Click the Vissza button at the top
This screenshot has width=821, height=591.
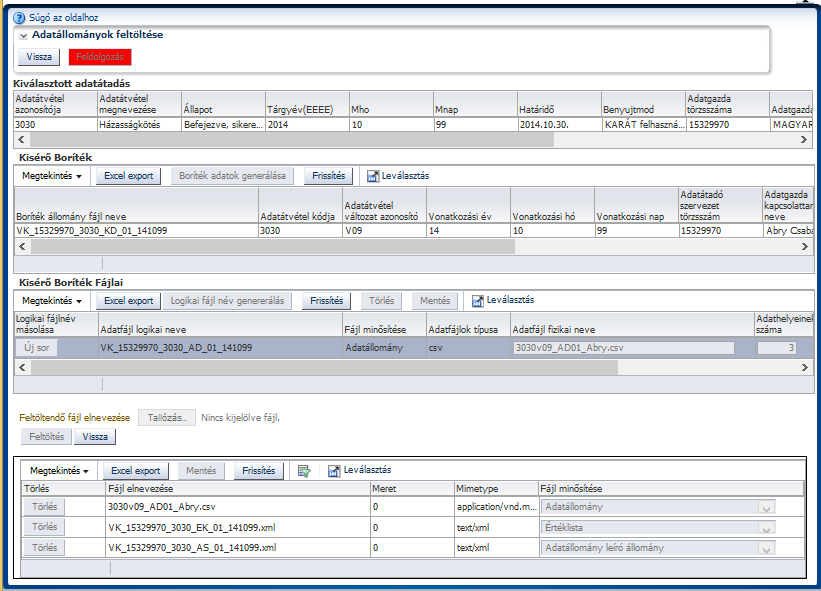coord(39,57)
